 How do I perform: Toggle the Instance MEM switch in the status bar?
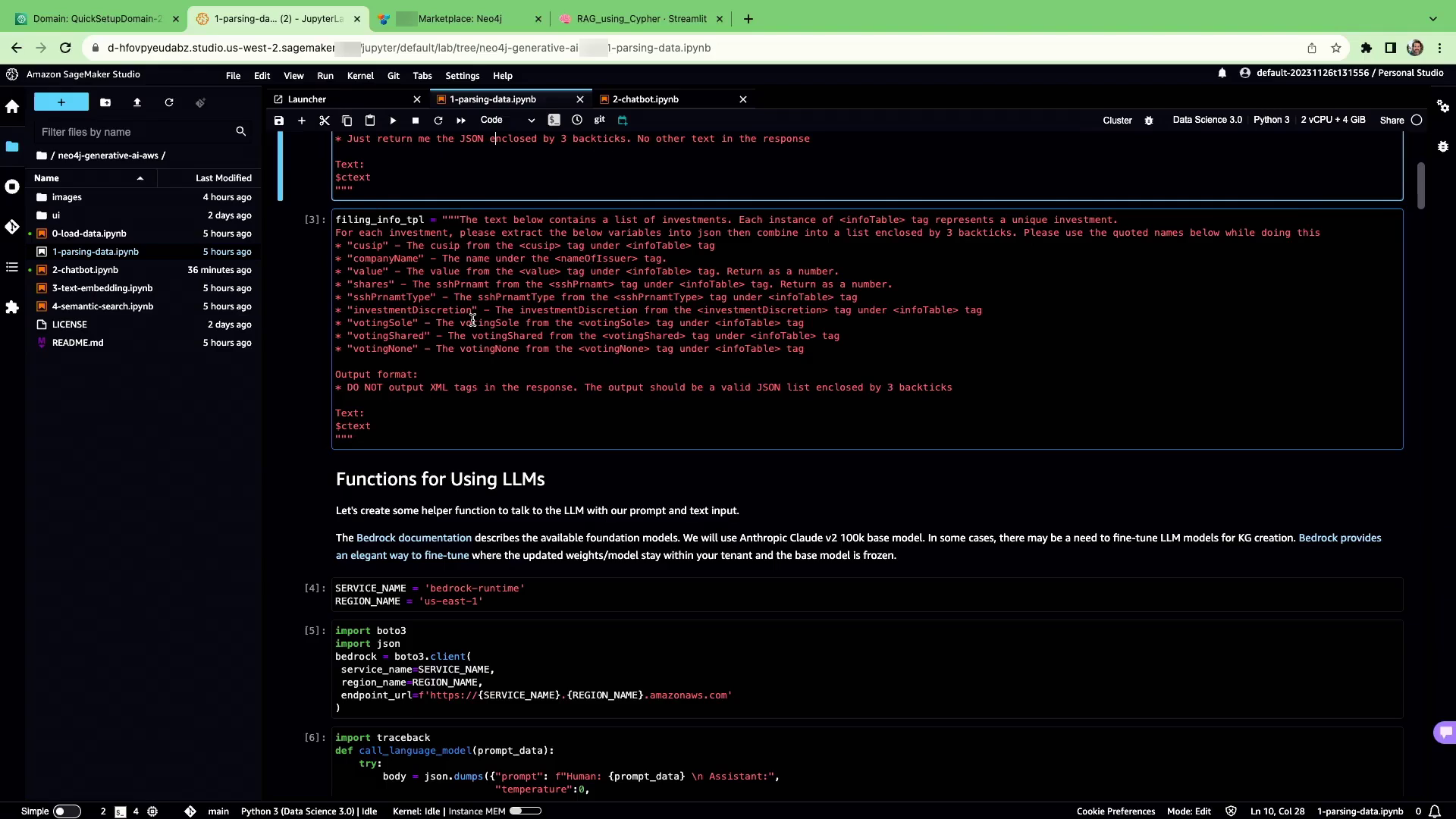tap(526, 811)
